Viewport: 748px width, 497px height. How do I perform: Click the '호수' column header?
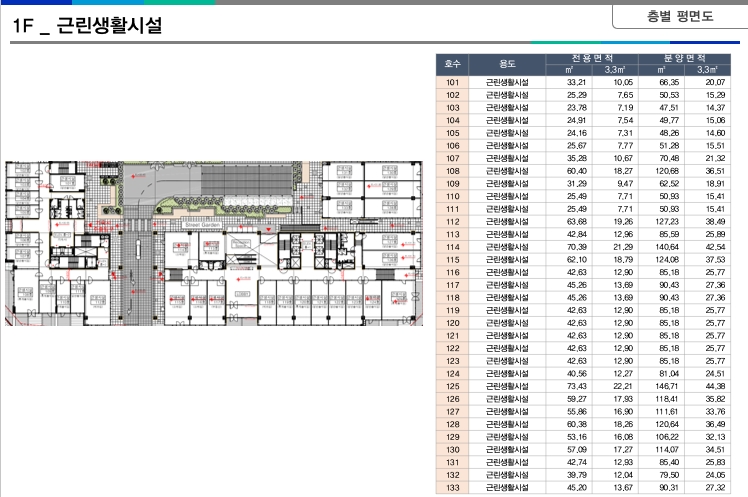pos(452,64)
